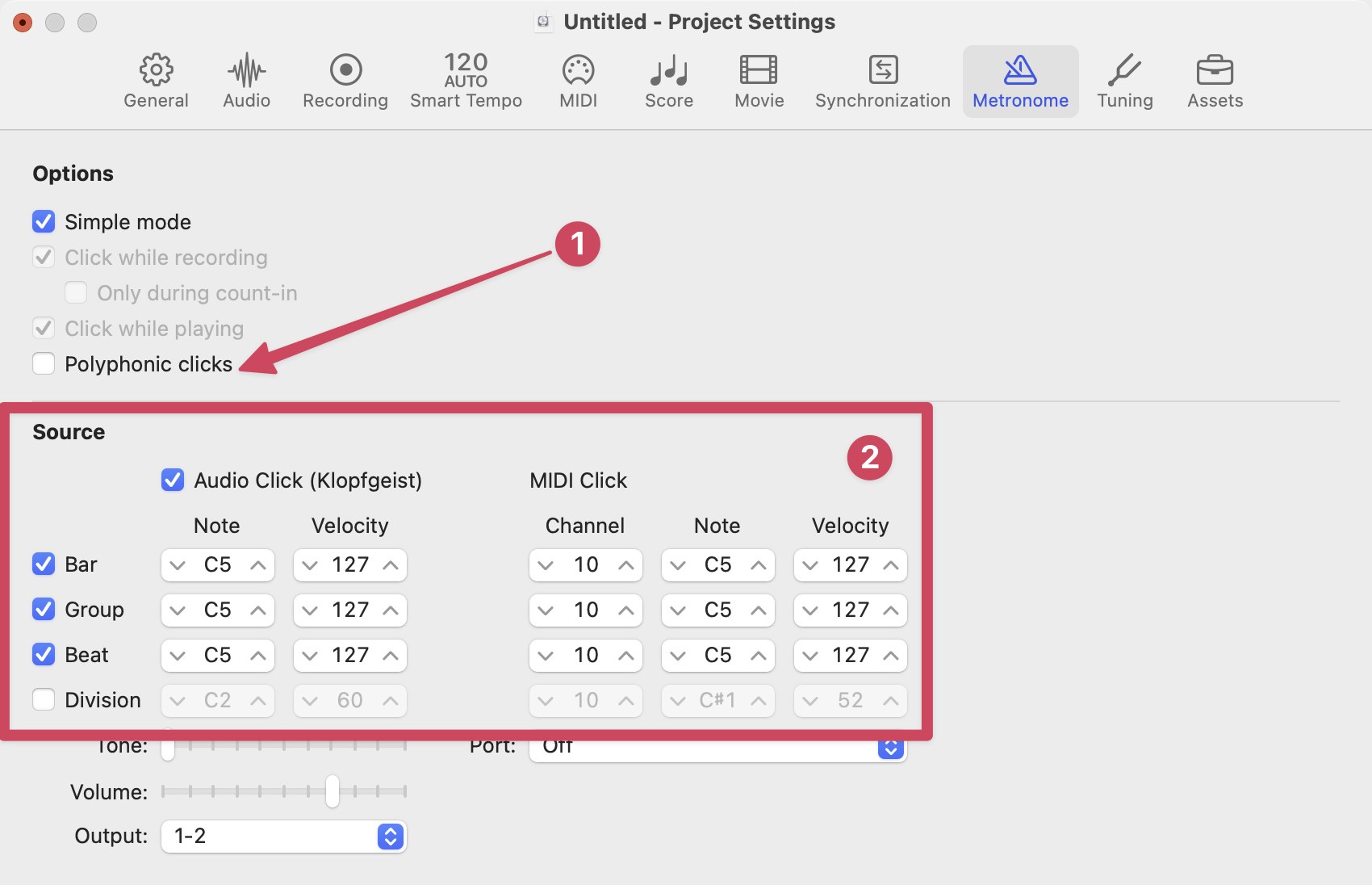Image resolution: width=1372 pixels, height=885 pixels.
Task: Enable the Polyphonic clicks checkbox
Action: 44,363
